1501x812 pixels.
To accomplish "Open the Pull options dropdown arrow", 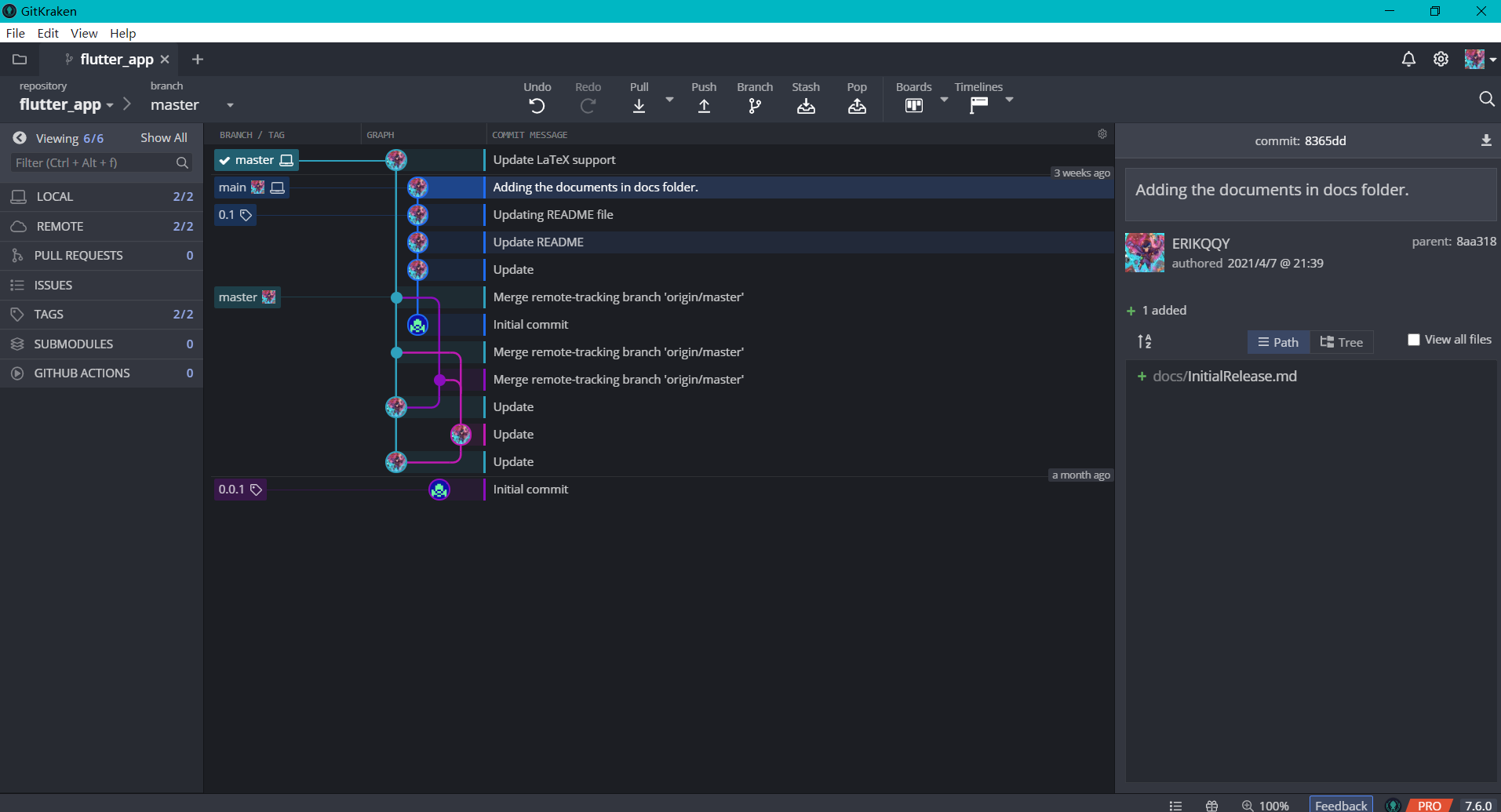I will [x=669, y=100].
